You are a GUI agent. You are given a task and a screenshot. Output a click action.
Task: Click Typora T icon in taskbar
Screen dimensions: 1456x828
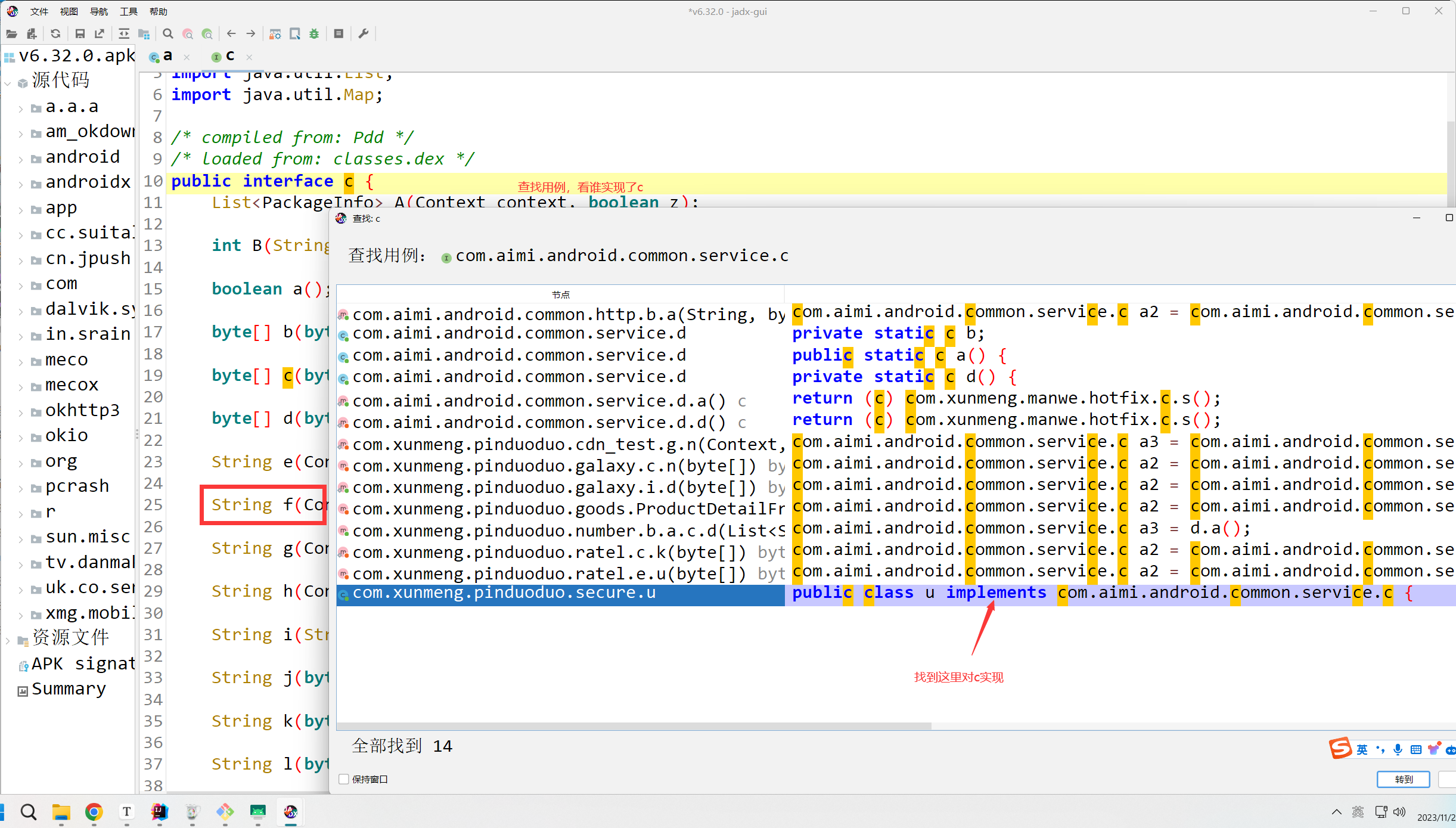[x=126, y=812]
